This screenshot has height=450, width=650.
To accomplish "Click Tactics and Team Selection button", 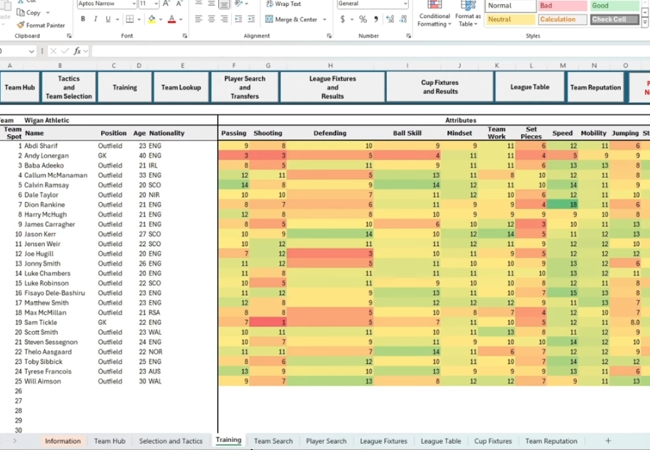I will [69, 87].
